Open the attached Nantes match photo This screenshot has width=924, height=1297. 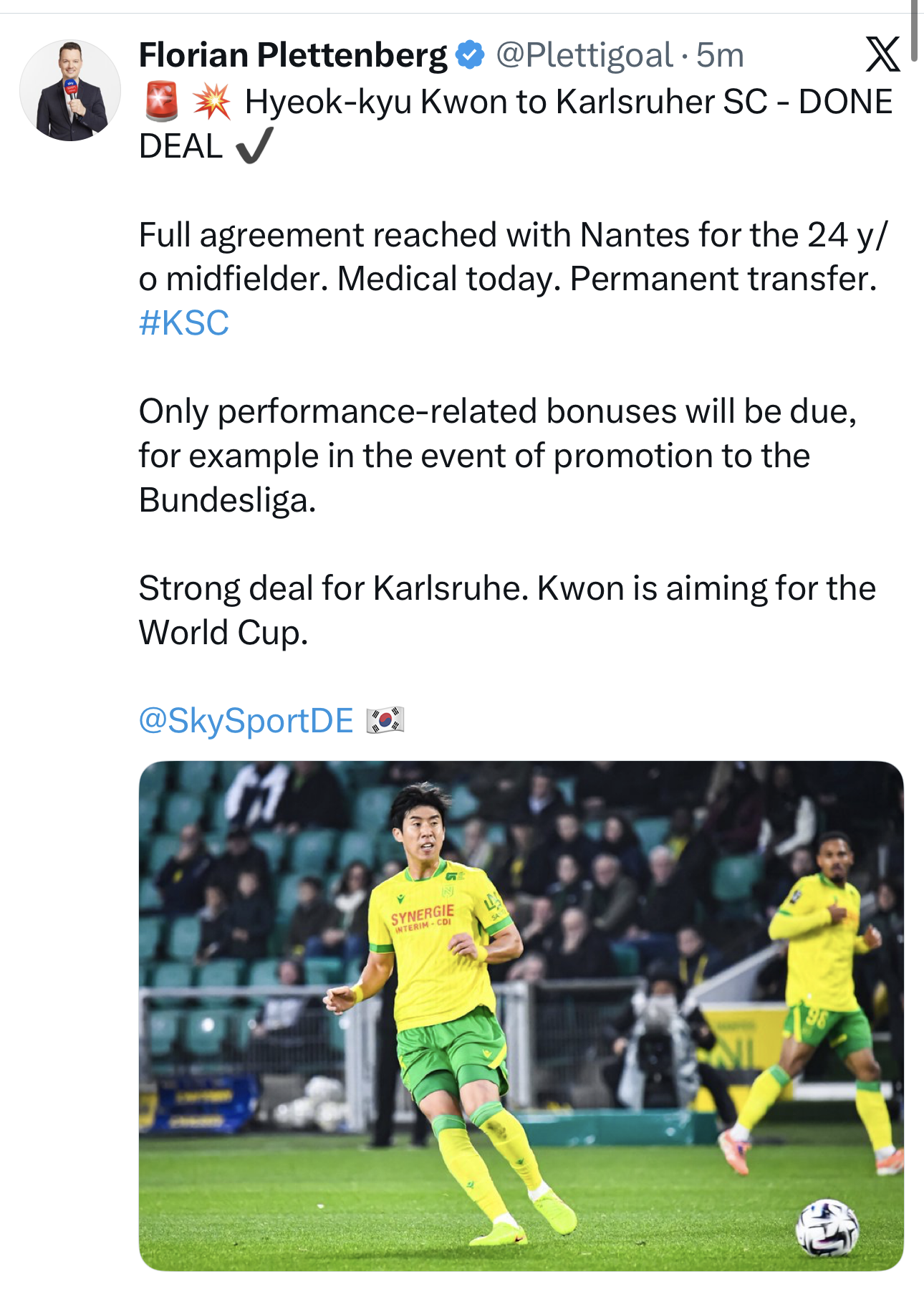521,1015
